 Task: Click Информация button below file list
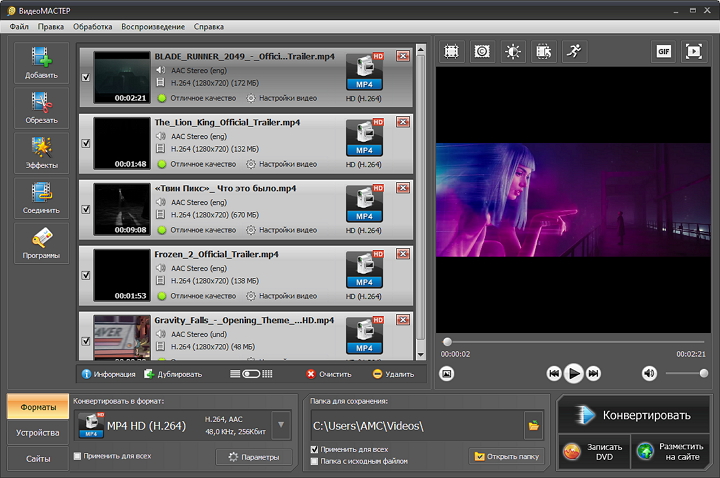[108, 374]
